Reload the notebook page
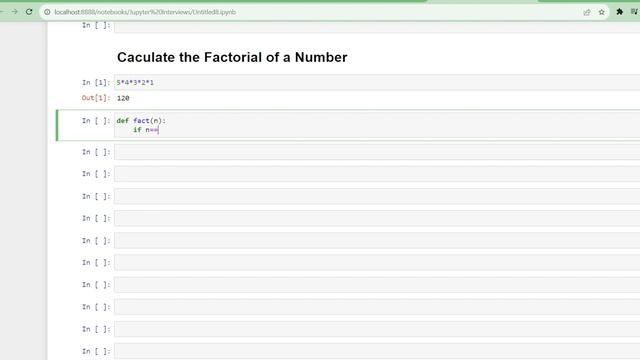This screenshot has height=360, width=640. [x=29, y=12]
